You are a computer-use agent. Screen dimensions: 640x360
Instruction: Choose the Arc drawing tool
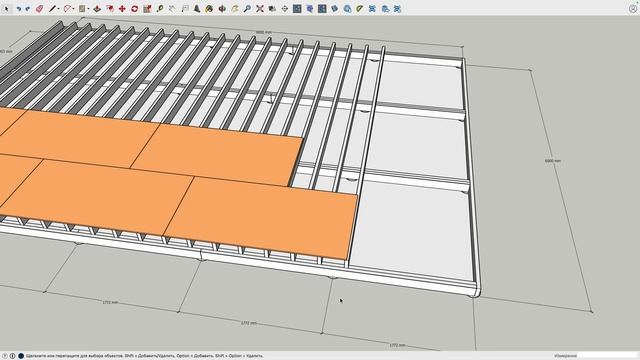click(x=67, y=9)
